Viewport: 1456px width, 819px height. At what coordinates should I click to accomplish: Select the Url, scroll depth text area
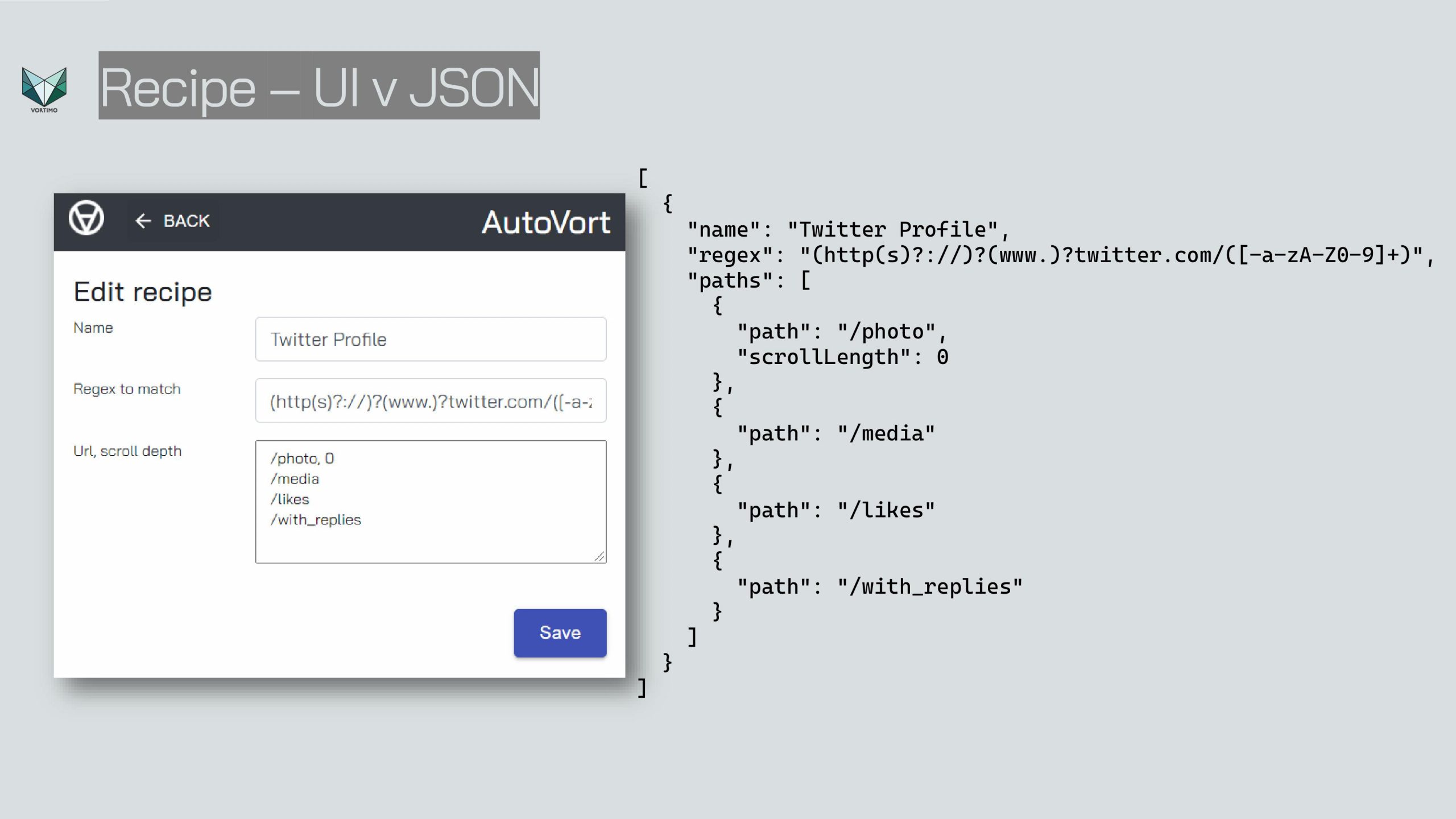pyautogui.click(x=431, y=502)
